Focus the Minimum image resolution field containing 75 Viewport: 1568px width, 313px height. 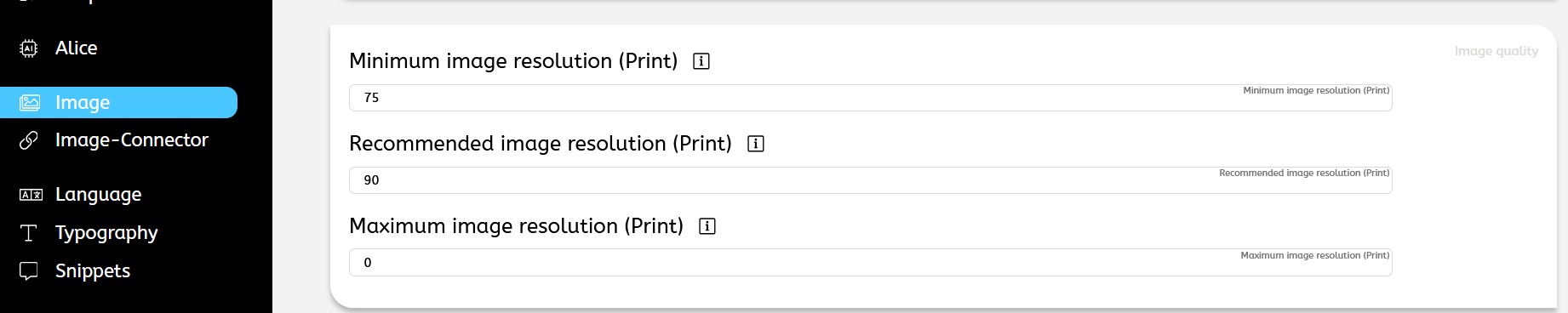[870, 98]
